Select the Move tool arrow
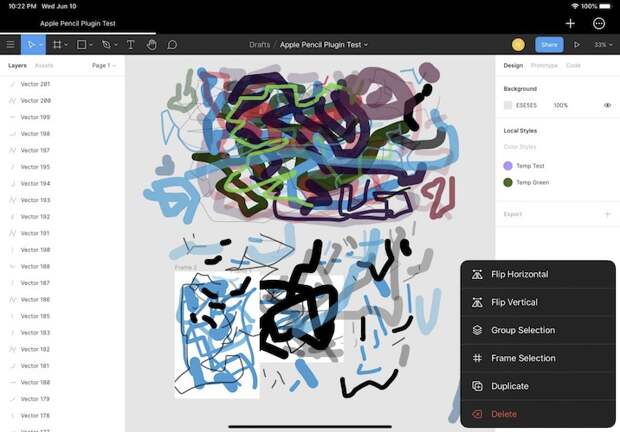The image size is (620, 432). [31, 45]
